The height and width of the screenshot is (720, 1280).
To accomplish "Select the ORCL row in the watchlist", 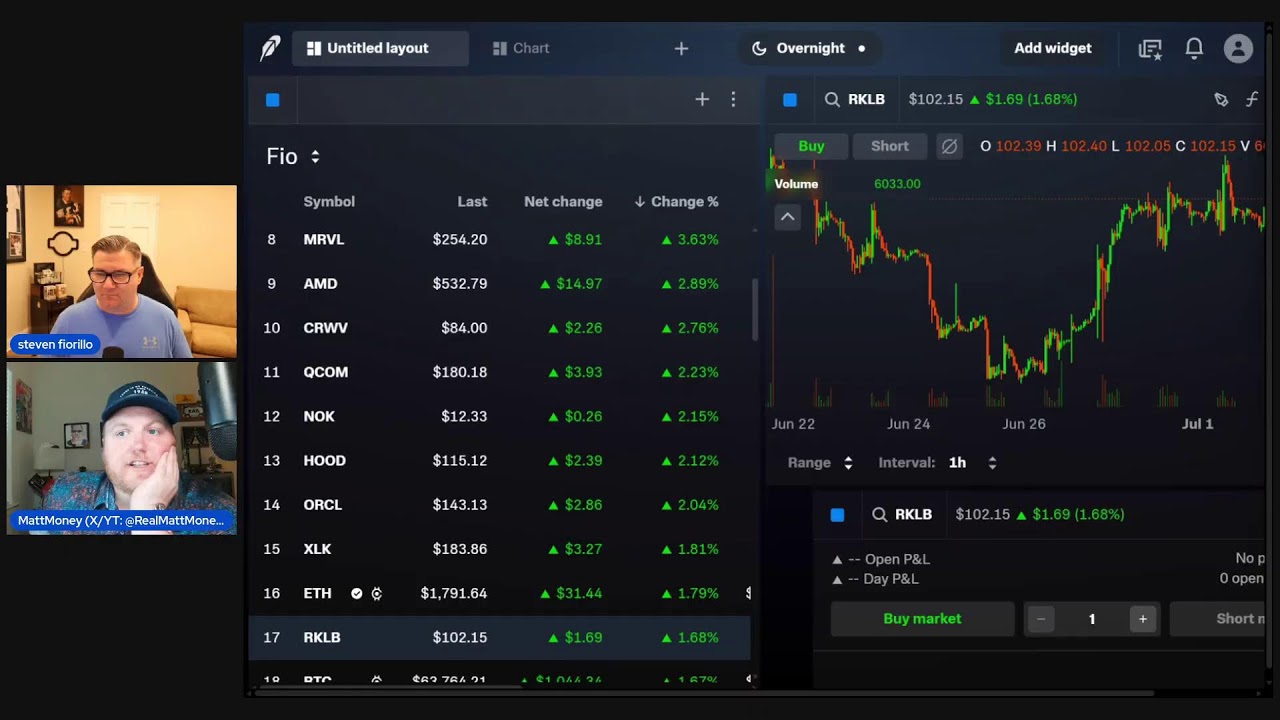I will 499,505.
